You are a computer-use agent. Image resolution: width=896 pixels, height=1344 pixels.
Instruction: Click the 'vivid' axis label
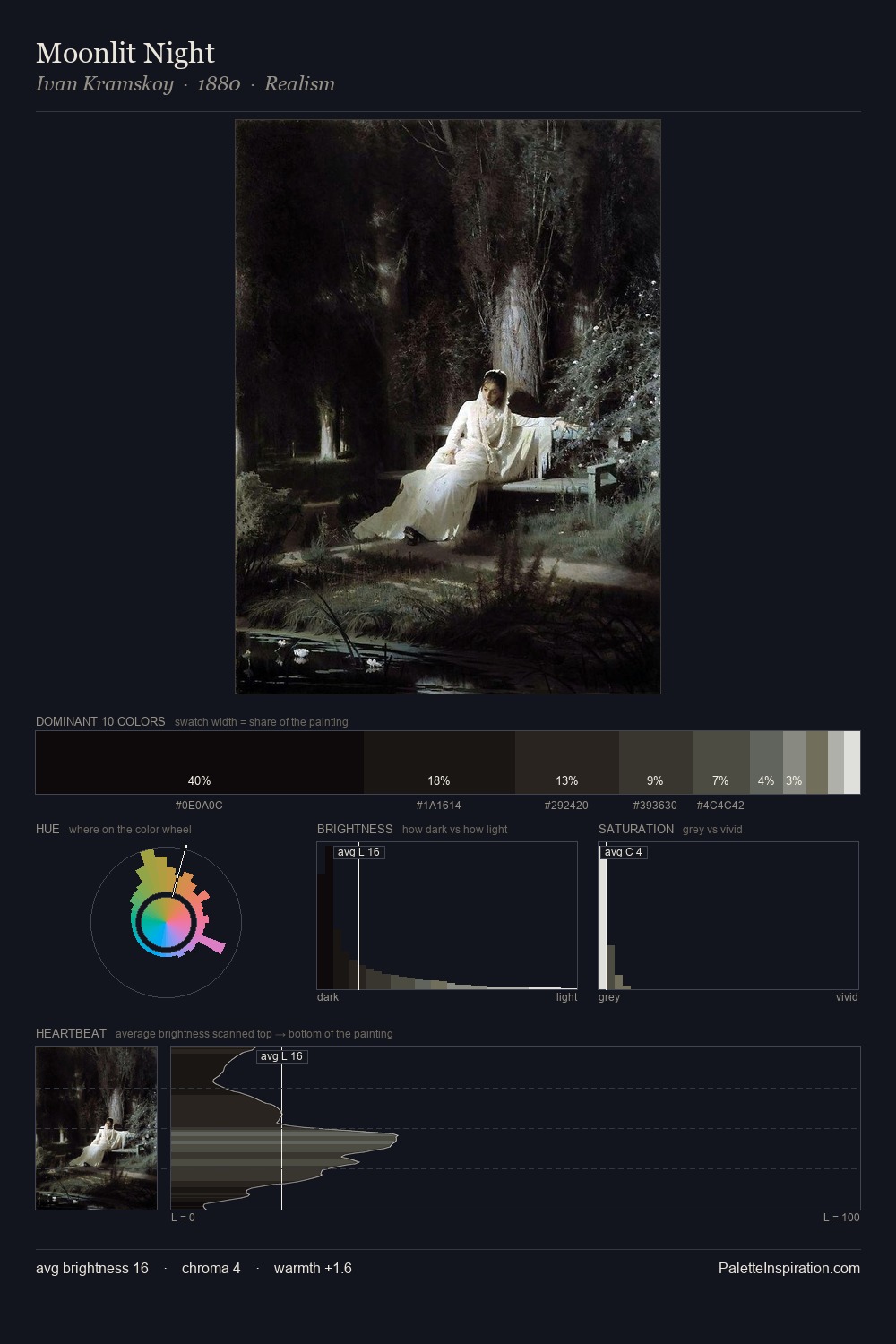pos(847,997)
